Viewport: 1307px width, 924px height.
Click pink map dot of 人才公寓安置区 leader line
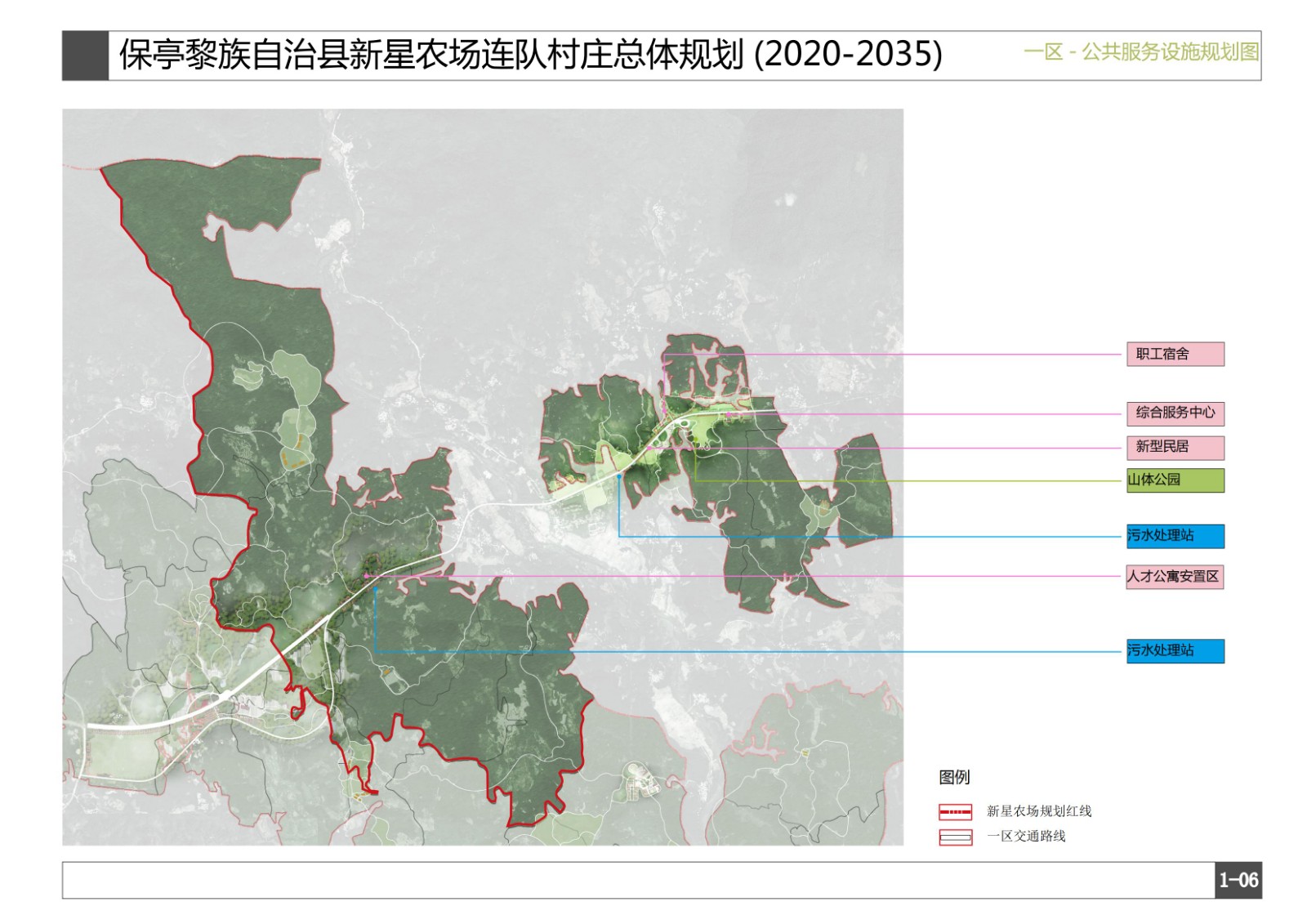point(367,576)
